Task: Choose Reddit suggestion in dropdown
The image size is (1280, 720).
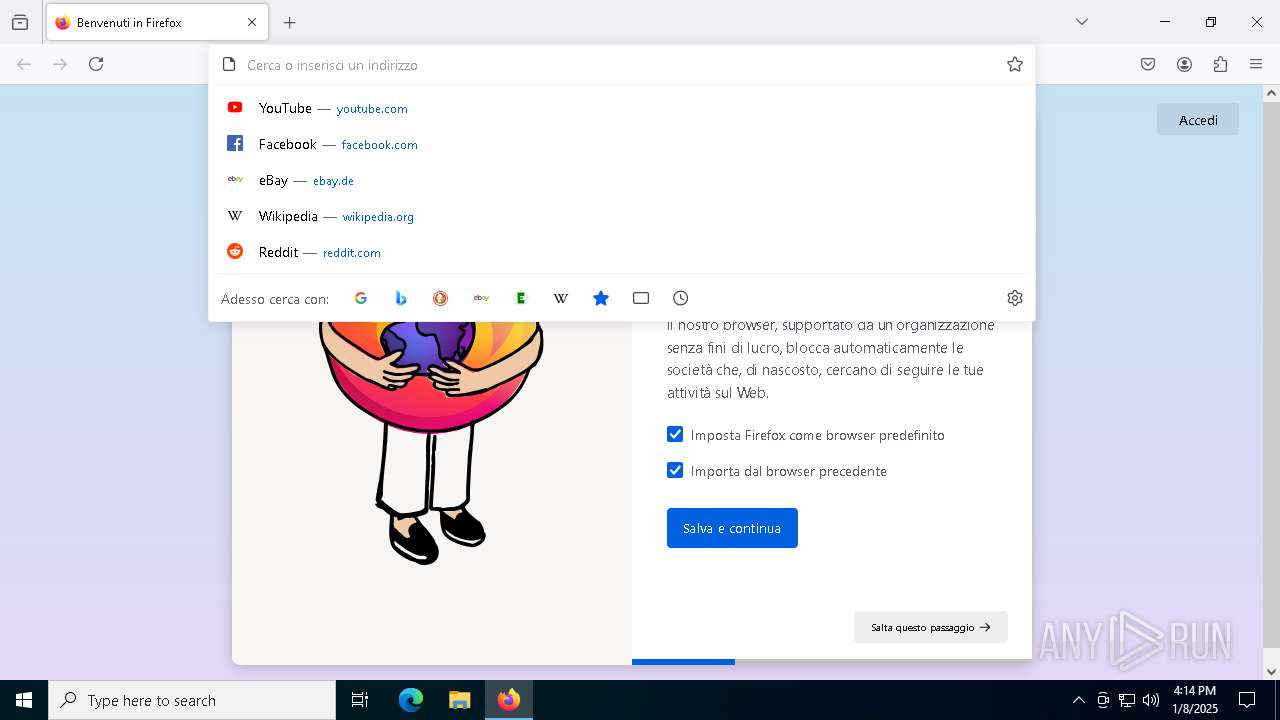Action: point(622,252)
